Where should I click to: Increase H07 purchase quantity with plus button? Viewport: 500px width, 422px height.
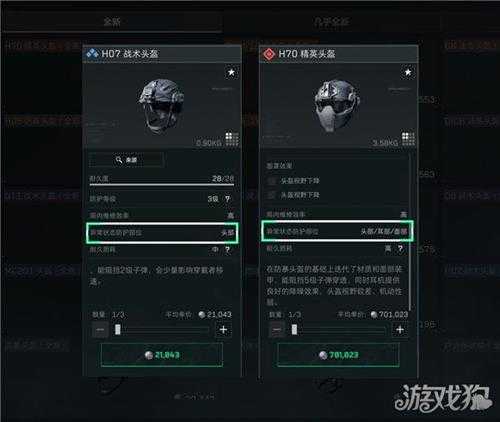223,330
